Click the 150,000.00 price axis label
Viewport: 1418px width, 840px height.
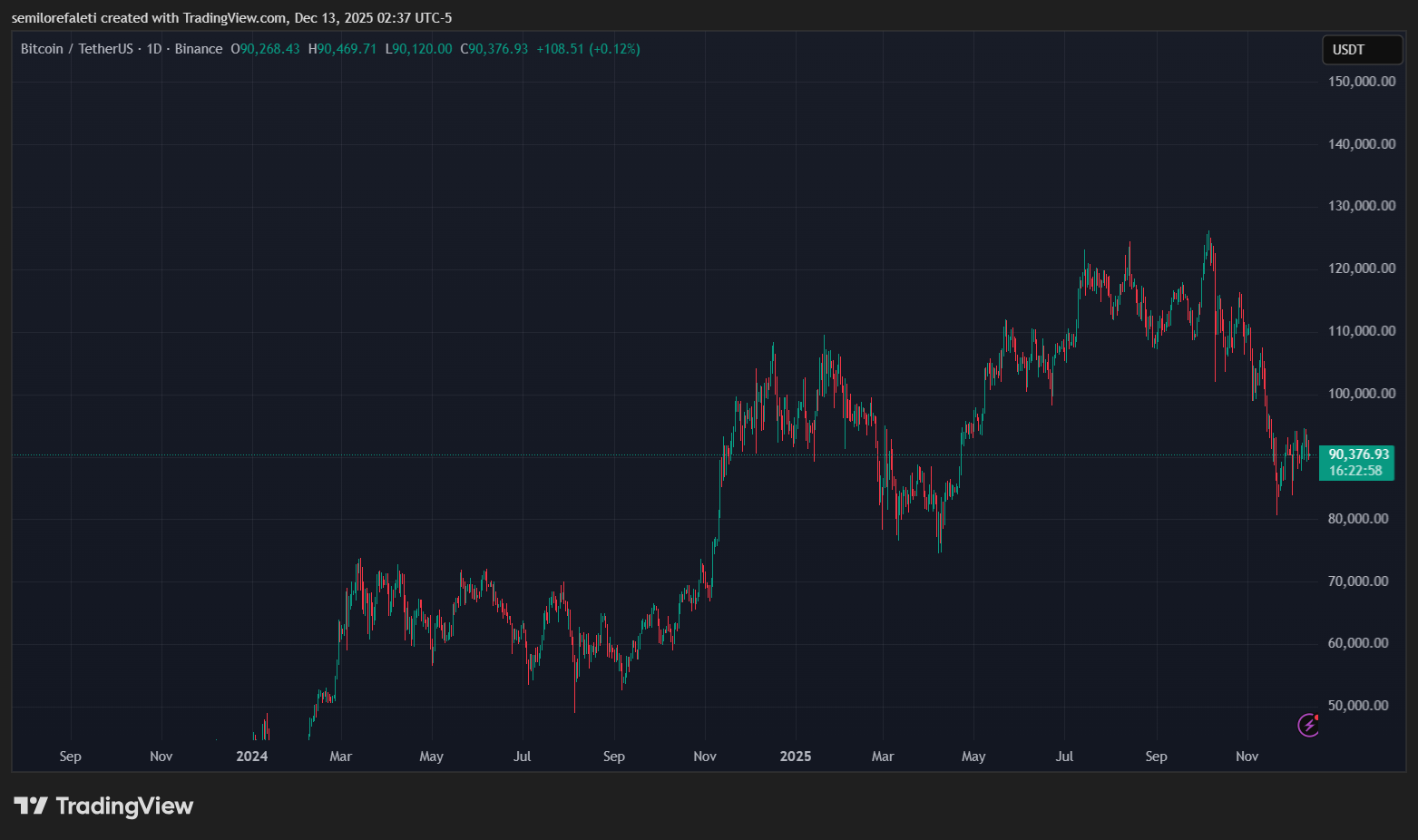pyautogui.click(x=1361, y=82)
